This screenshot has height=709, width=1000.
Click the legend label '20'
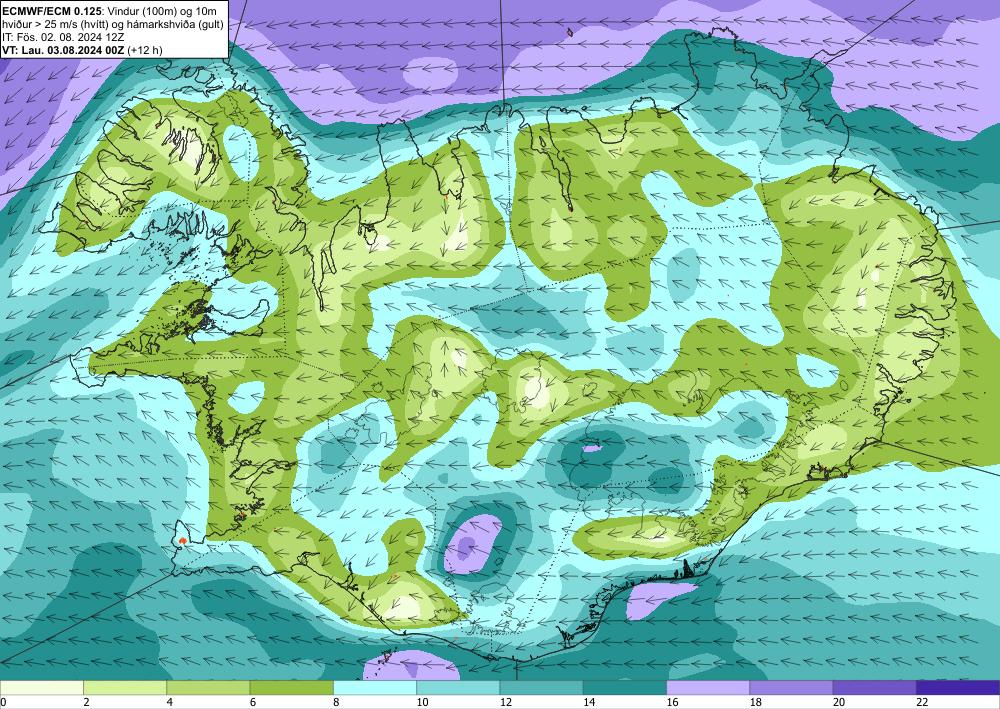click(x=839, y=702)
